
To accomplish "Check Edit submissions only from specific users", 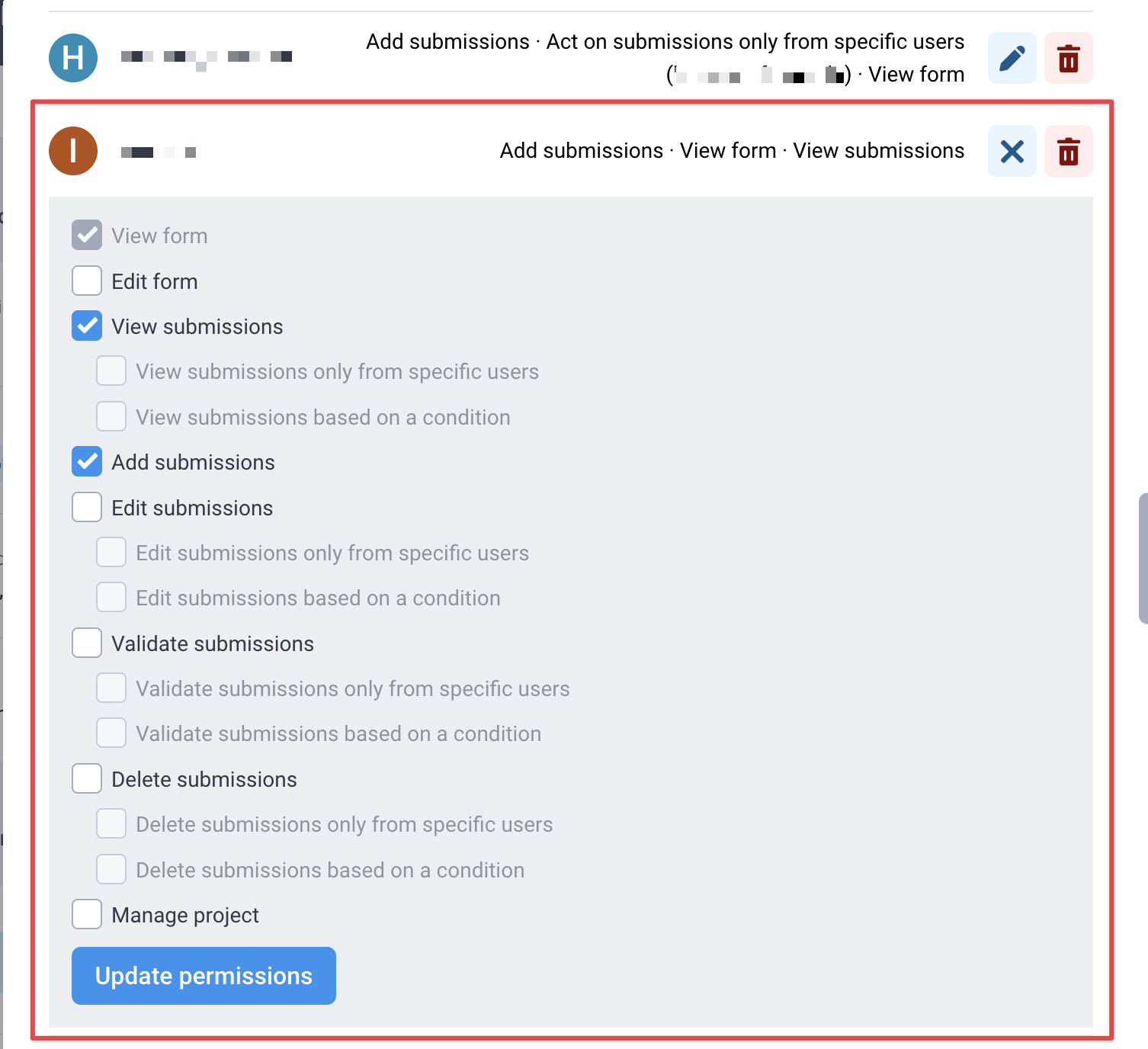I will (111, 552).
